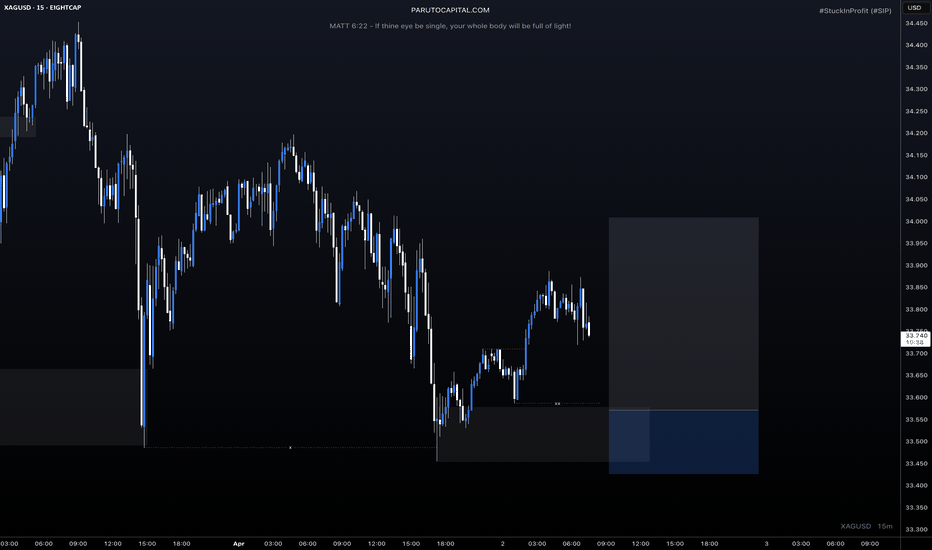This screenshot has width=932, height=550.
Task: Select the MATT 6:22 quote text
Action: 450,26
